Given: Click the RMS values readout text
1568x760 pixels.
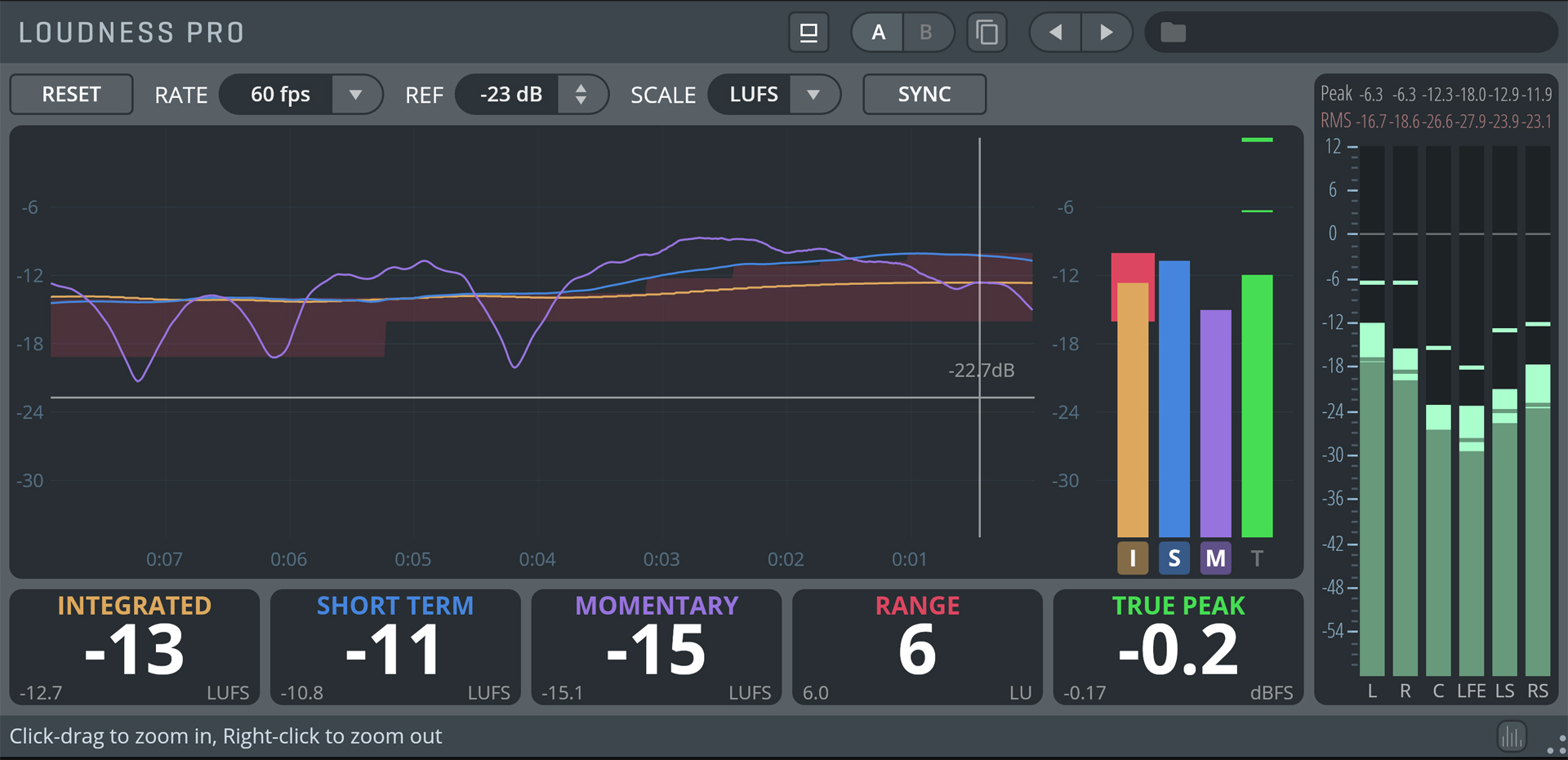Looking at the screenshot, I should pyautogui.click(x=1437, y=121).
